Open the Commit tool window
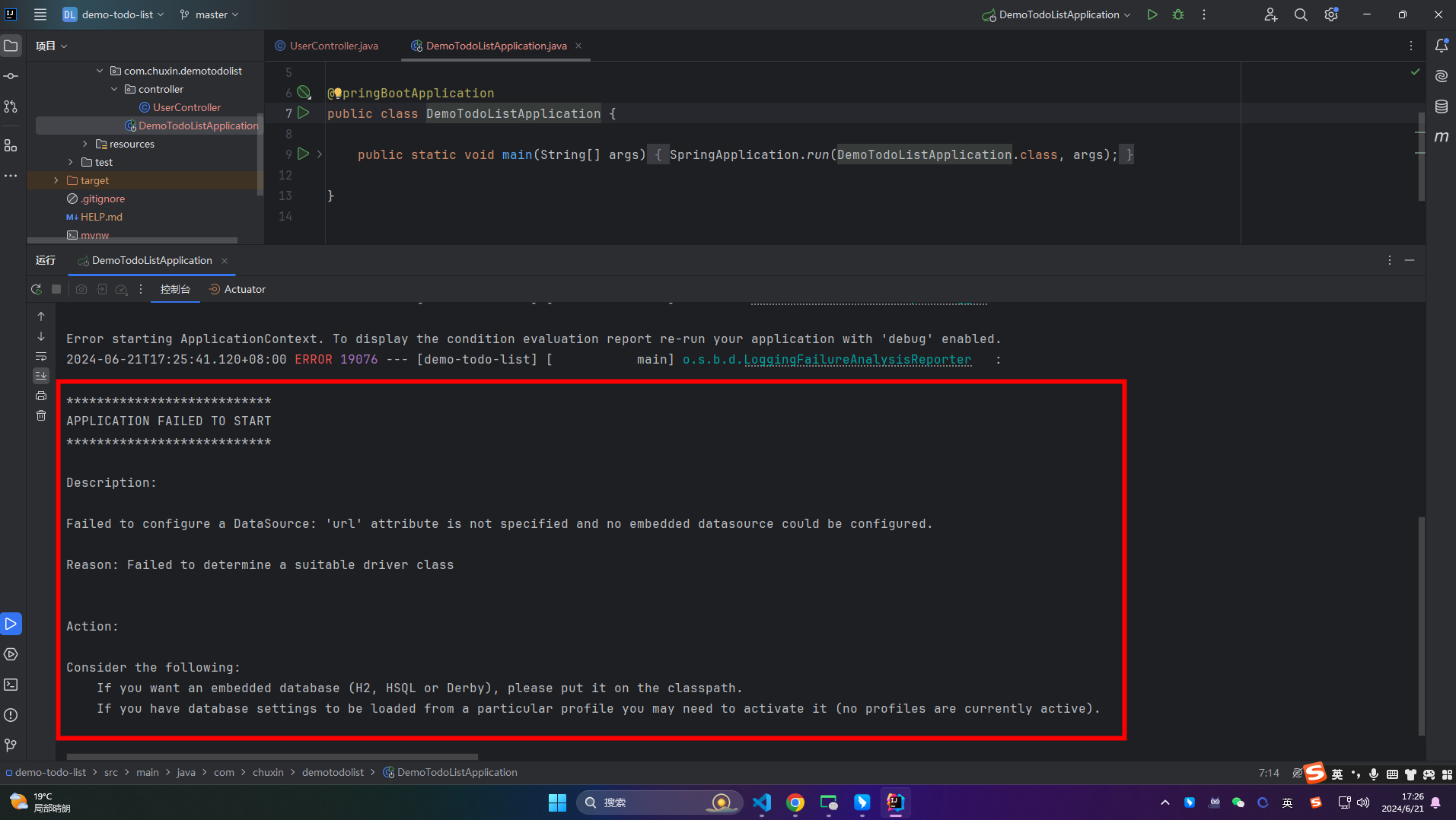Viewport: 1456px width, 820px height. [x=11, y=76]
